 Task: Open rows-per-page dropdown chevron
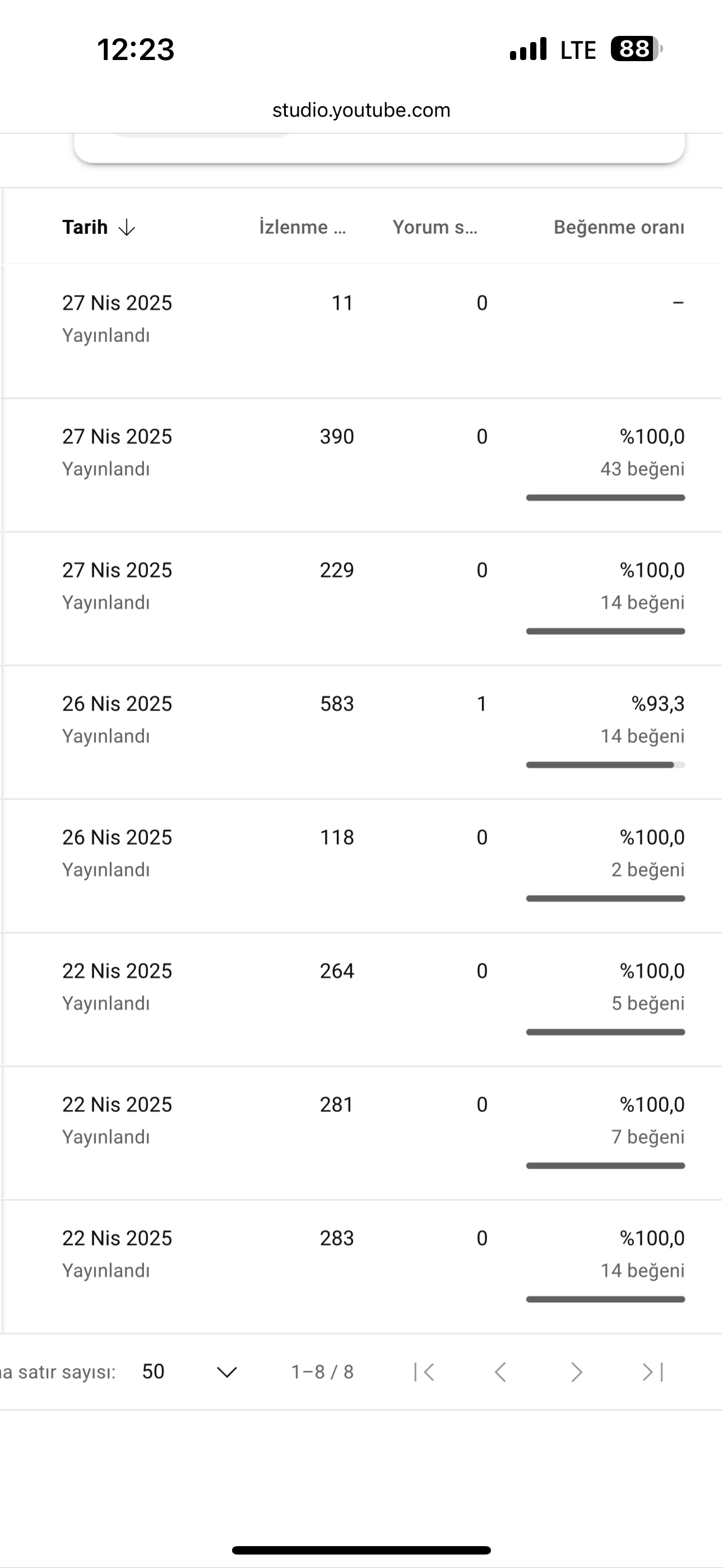tap(227, 1372)
